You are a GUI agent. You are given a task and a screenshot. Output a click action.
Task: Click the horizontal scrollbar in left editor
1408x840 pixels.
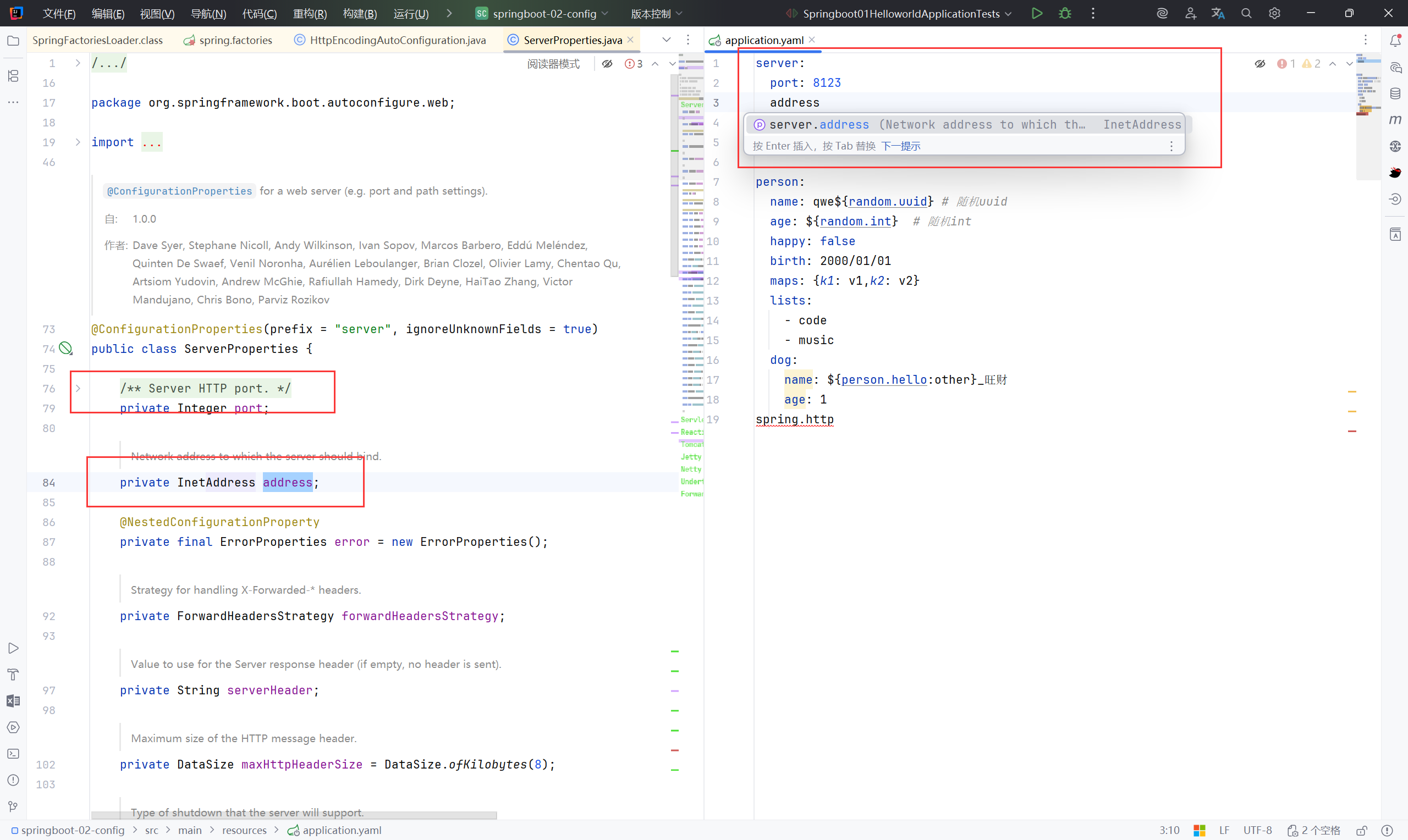294,815
